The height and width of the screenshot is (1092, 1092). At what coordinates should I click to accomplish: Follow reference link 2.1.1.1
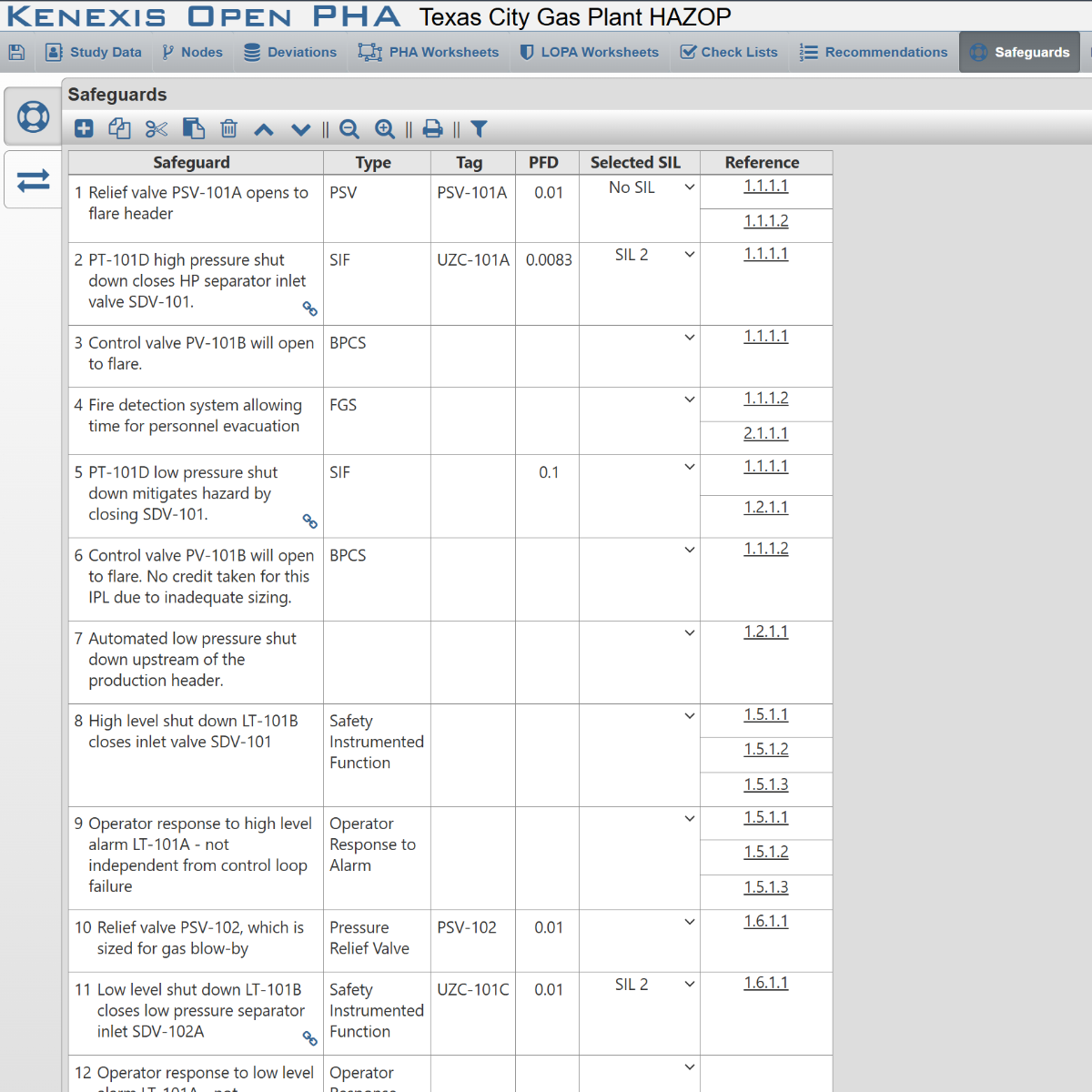(766, 433)
